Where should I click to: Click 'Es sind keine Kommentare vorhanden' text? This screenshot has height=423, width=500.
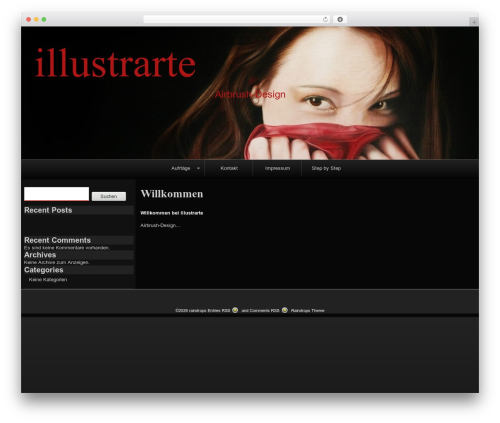(x=67, y=248)
